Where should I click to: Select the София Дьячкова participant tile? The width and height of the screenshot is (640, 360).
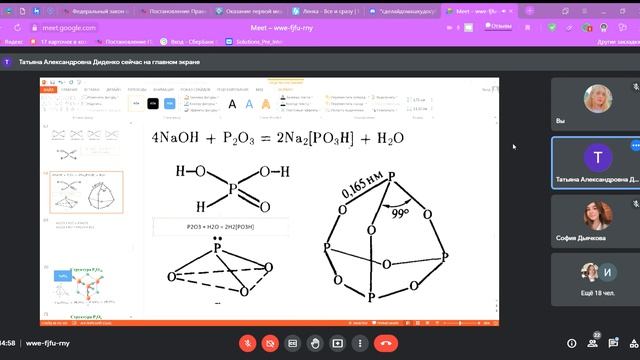(596, 221)
